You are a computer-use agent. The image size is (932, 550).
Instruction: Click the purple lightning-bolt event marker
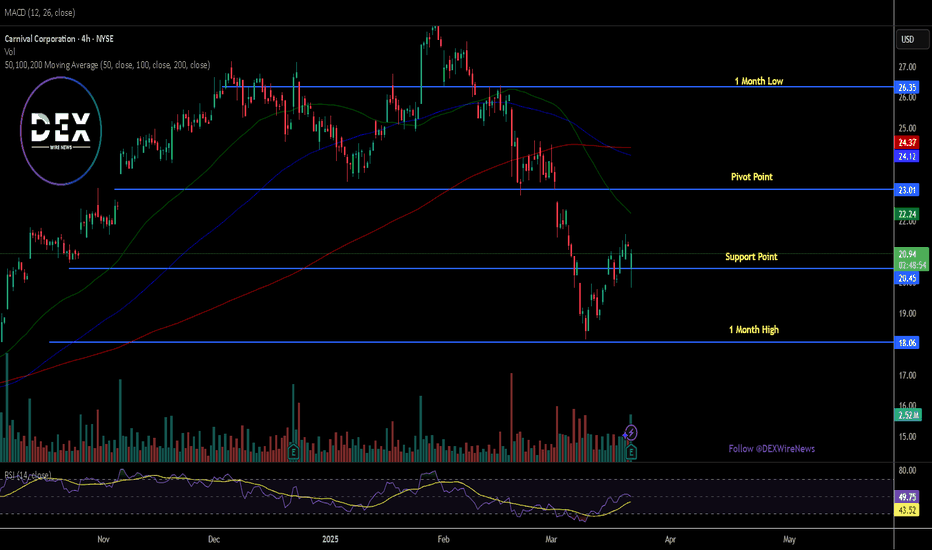(x=631, y=432)
